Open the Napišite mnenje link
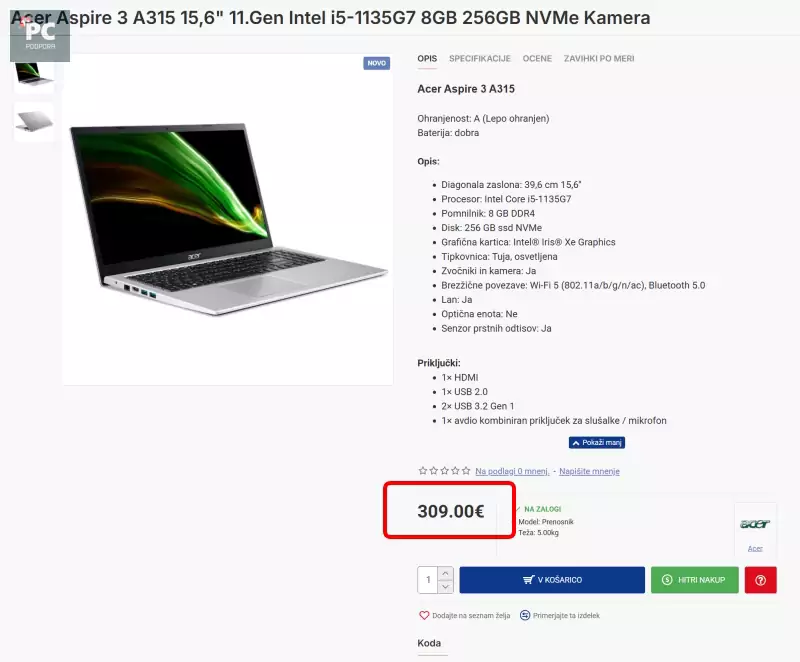The height and width of the screenshot is (662, 800). [589, 471]
